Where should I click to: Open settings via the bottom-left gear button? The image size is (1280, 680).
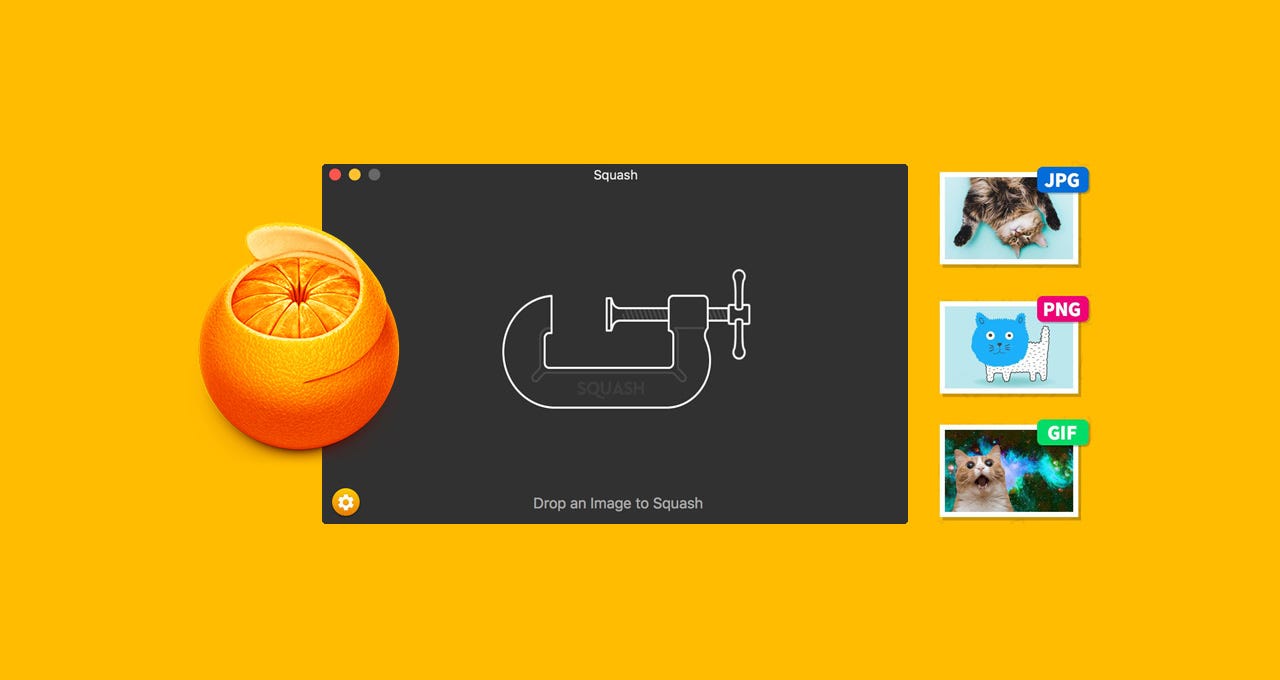(x=345, y=501)
